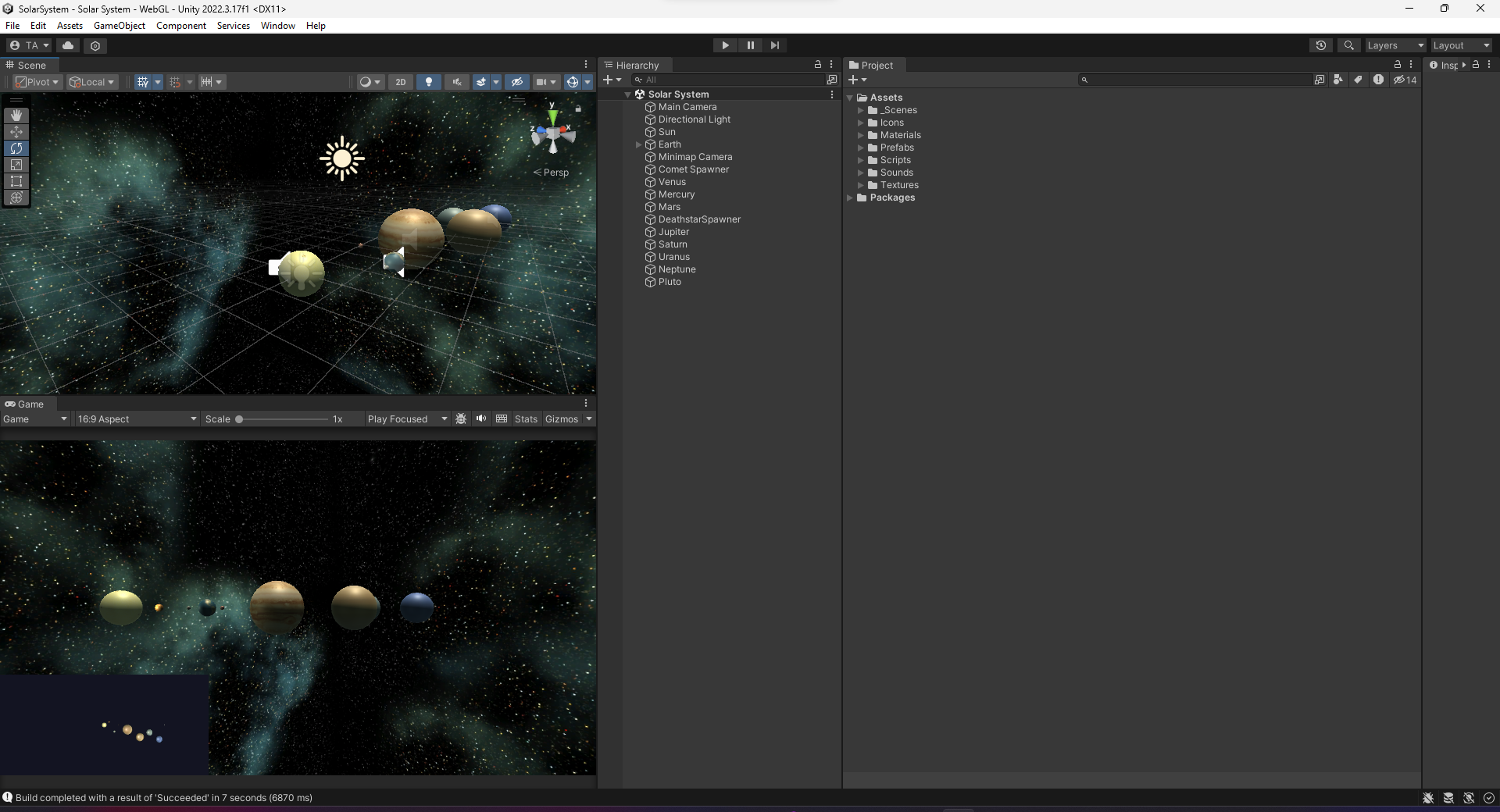Open the Local handle rotation dropdown
The height and width of the screenshot is (812, 1500).
(x=91, y=82)
